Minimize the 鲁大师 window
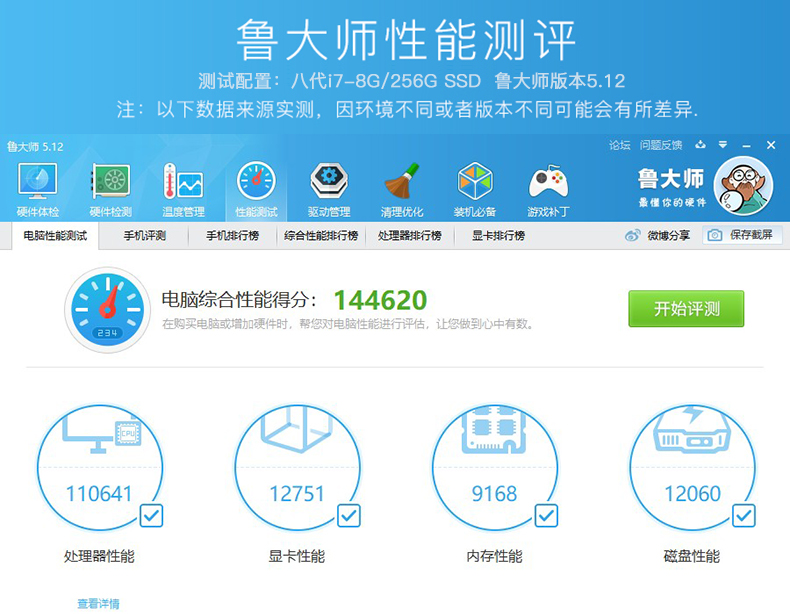The width and height of the screenshot is (790, 614). pos(747,146)
